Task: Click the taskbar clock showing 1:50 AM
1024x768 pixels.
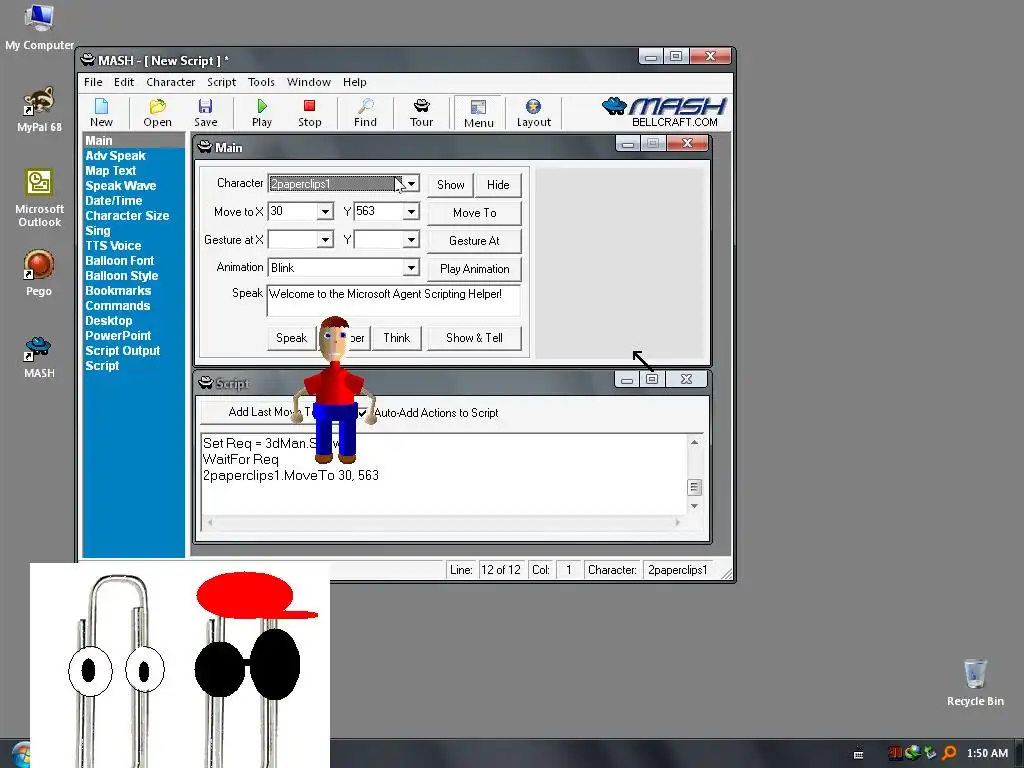Action: (x=987, y=753)
